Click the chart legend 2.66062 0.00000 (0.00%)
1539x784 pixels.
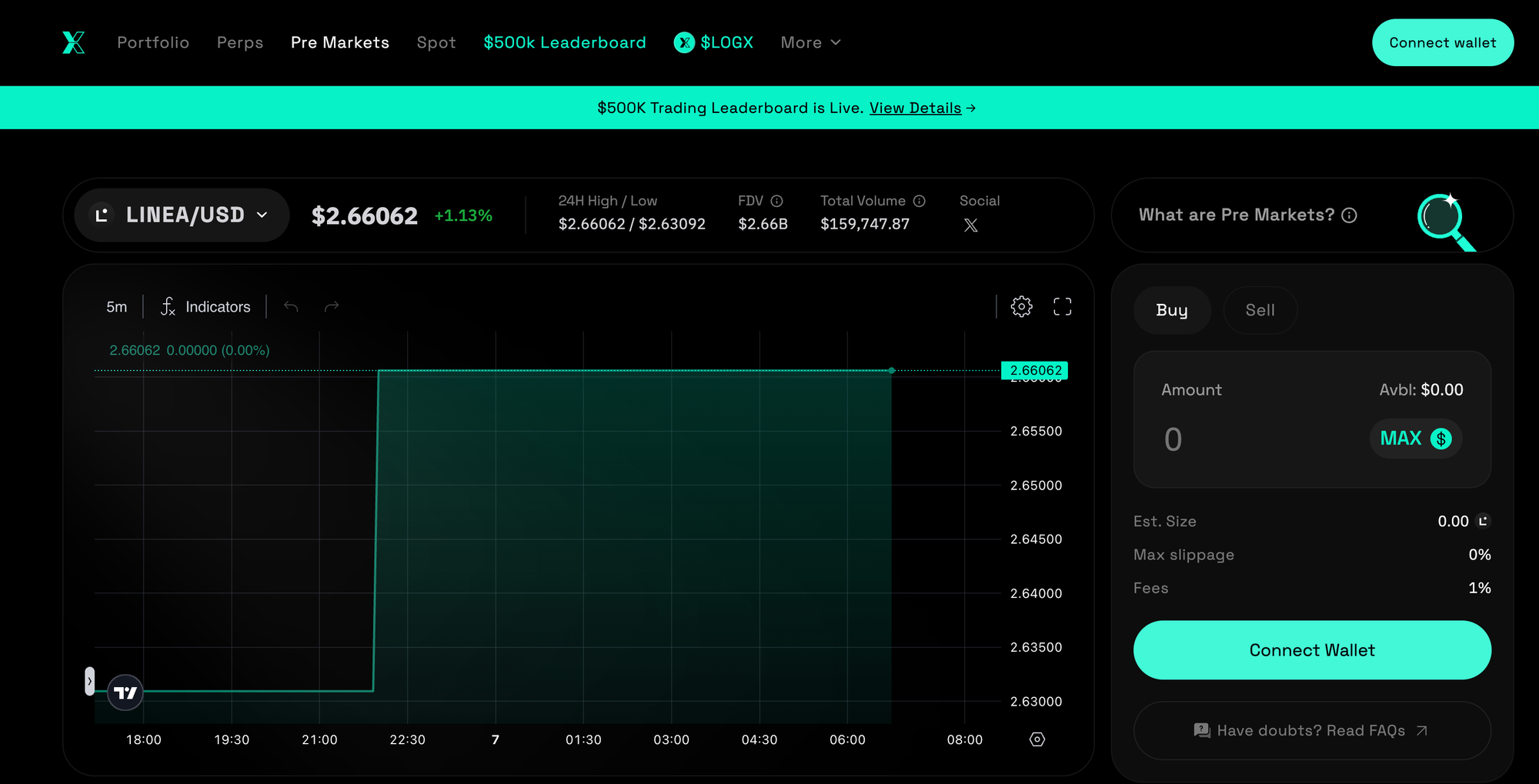(x=189, y=350)
